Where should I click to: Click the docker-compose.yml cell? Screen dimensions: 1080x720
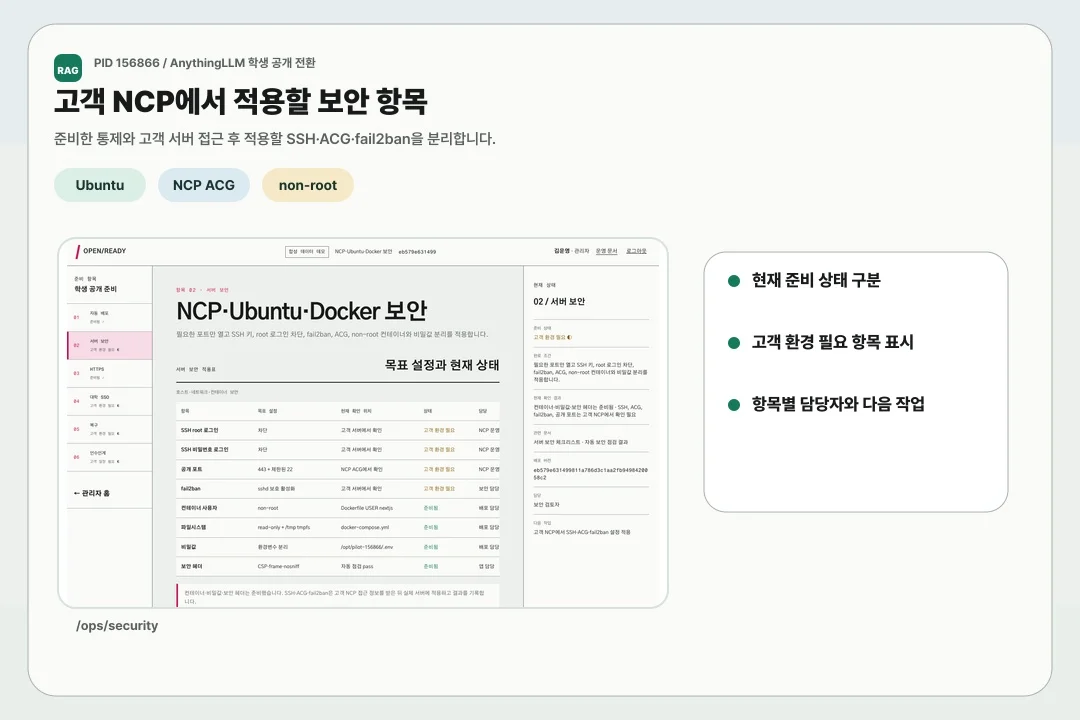[x=365, y=527]
